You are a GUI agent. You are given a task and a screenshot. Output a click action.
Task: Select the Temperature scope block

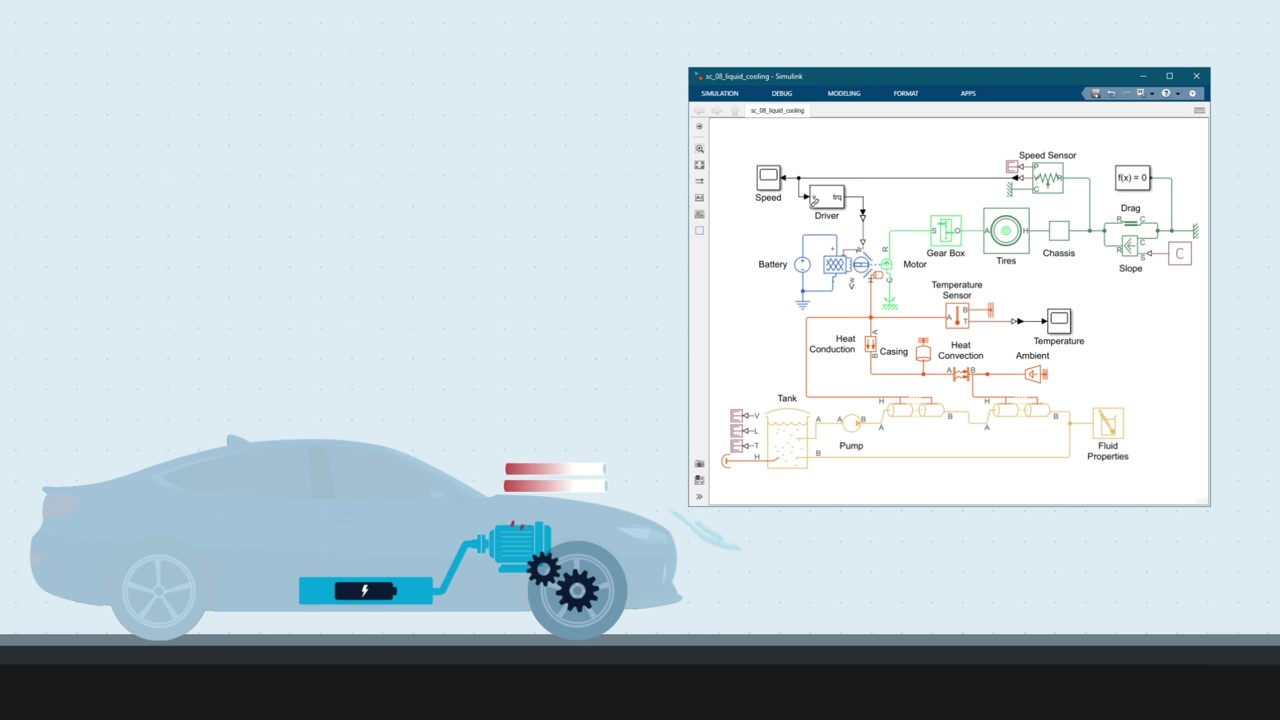click(1058, 321)
